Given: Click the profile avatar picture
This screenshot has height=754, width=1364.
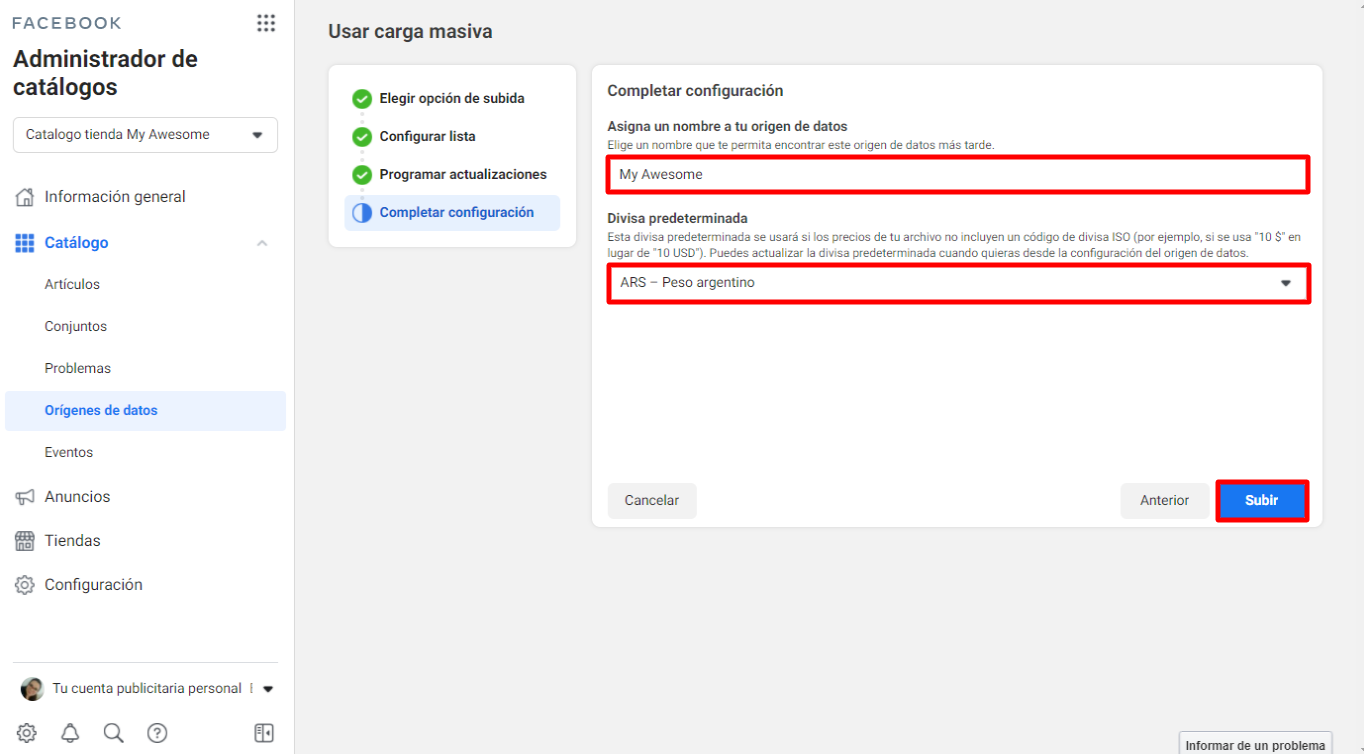Looking at the screenshot, I should tap(32, 689).
